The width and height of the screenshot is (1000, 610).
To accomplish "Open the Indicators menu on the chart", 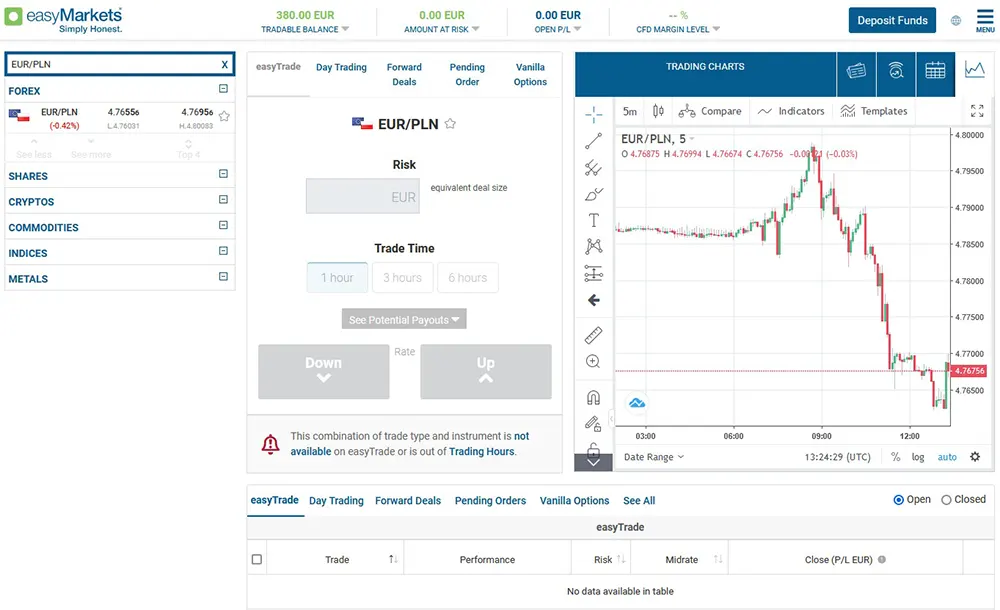I will [799, 111].
